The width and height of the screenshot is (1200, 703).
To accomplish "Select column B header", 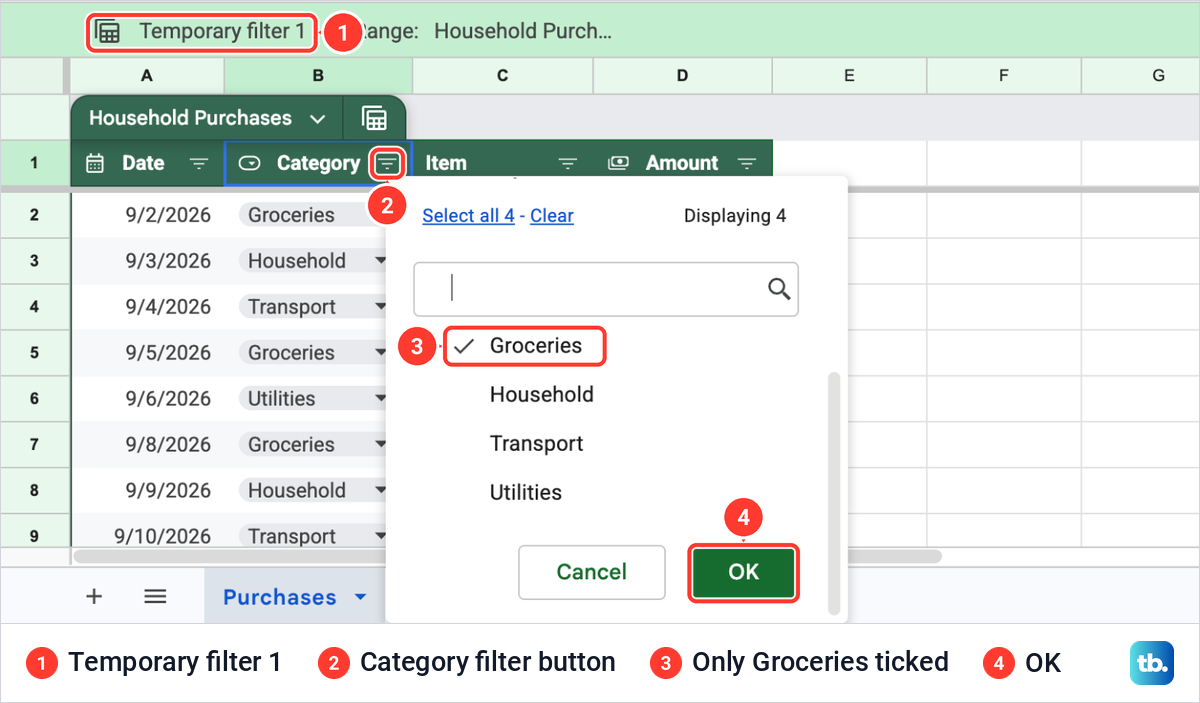I will [x=318, y=76].
